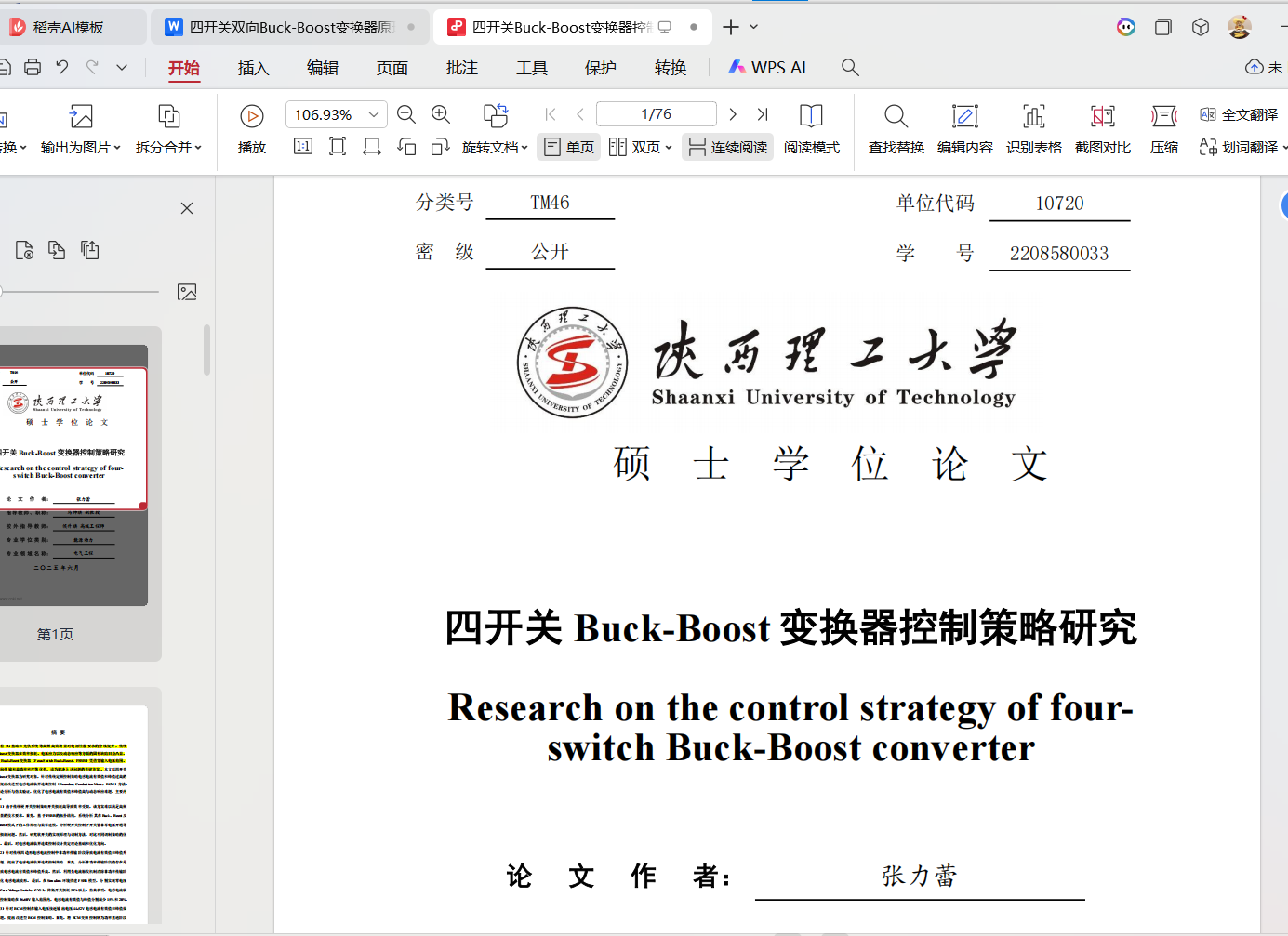Switch to the Insert ribbon tab
1288x936 pixels.
coord(253,68)
